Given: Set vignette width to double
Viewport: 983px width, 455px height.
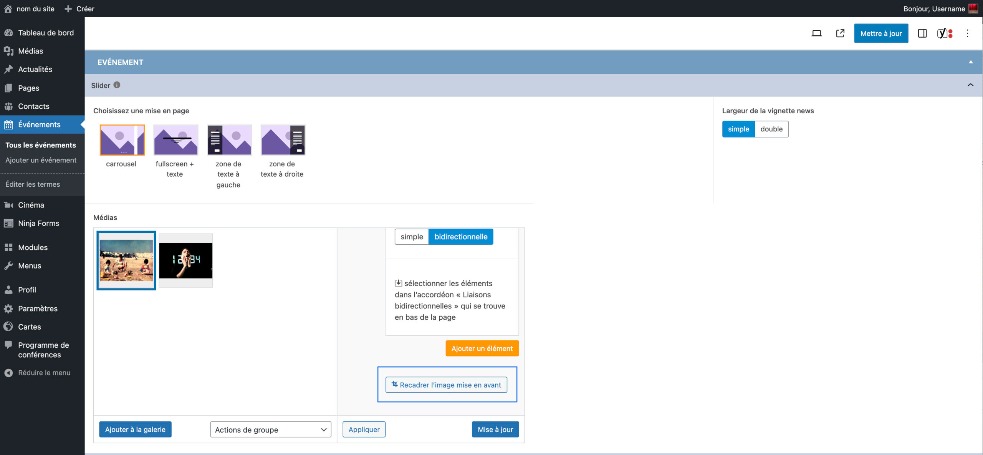Looking at the screenshot, I should click(x=771, y=129).
